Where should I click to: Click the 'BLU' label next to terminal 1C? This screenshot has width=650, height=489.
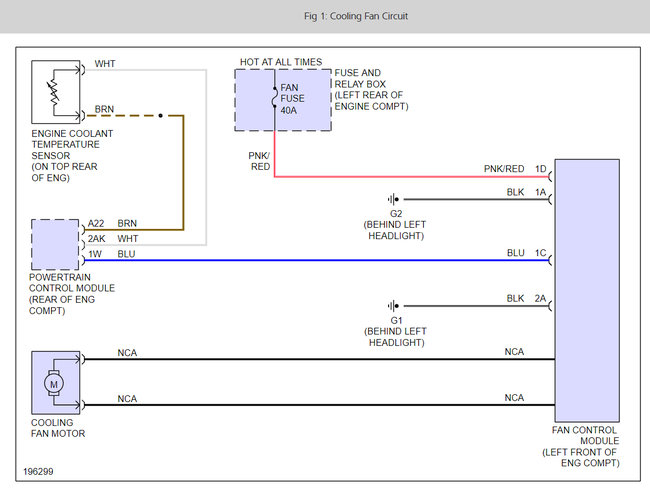(x=516, y=253)
